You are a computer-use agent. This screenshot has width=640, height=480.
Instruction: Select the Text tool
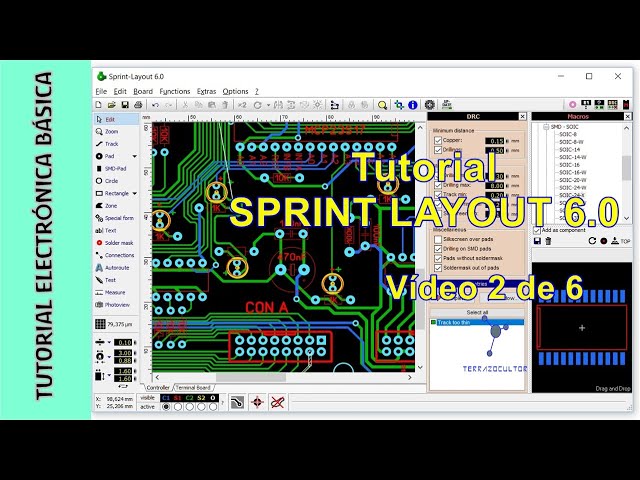click(116, 230)
